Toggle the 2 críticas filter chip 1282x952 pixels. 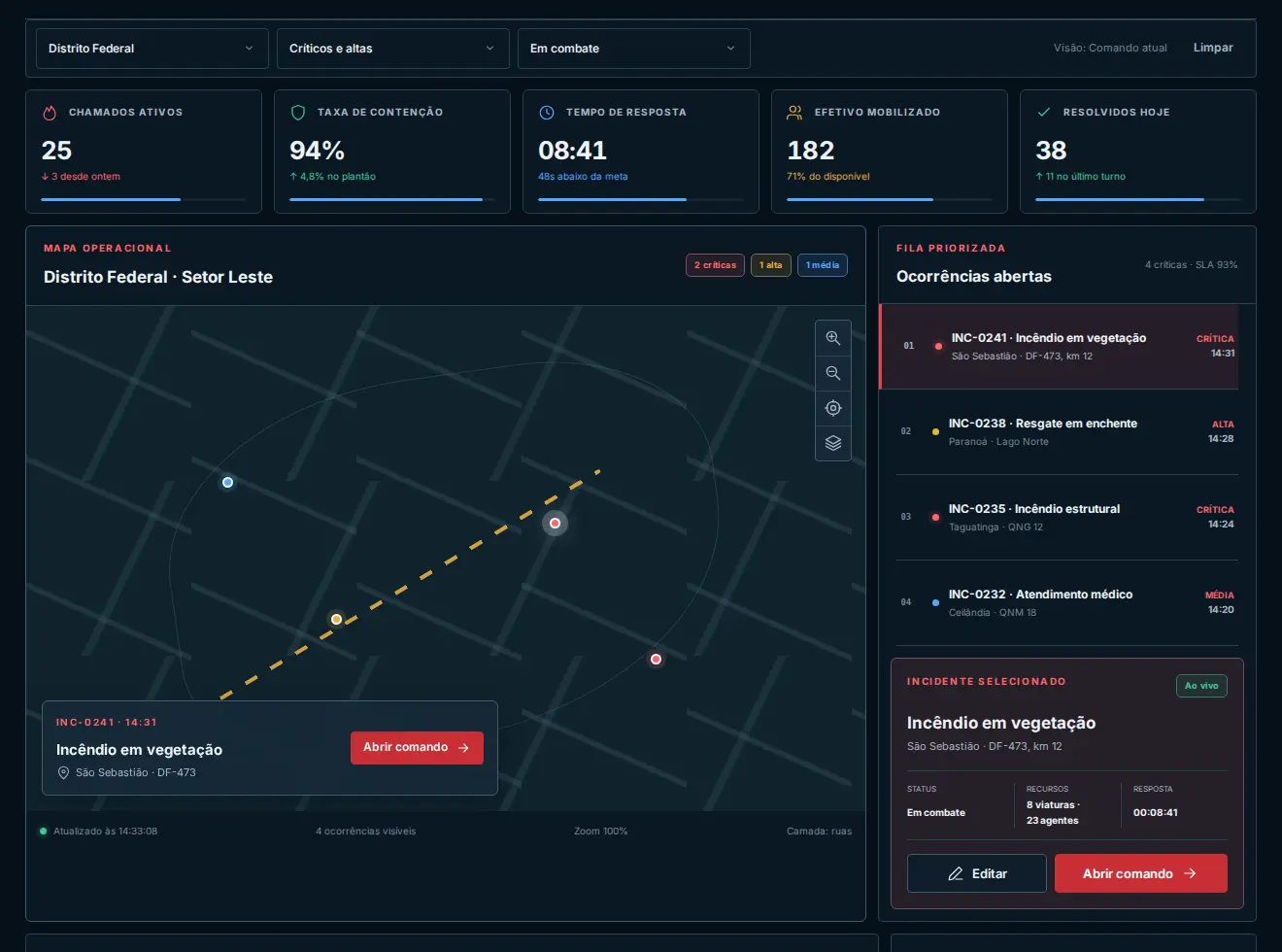[x=715, y=265]
